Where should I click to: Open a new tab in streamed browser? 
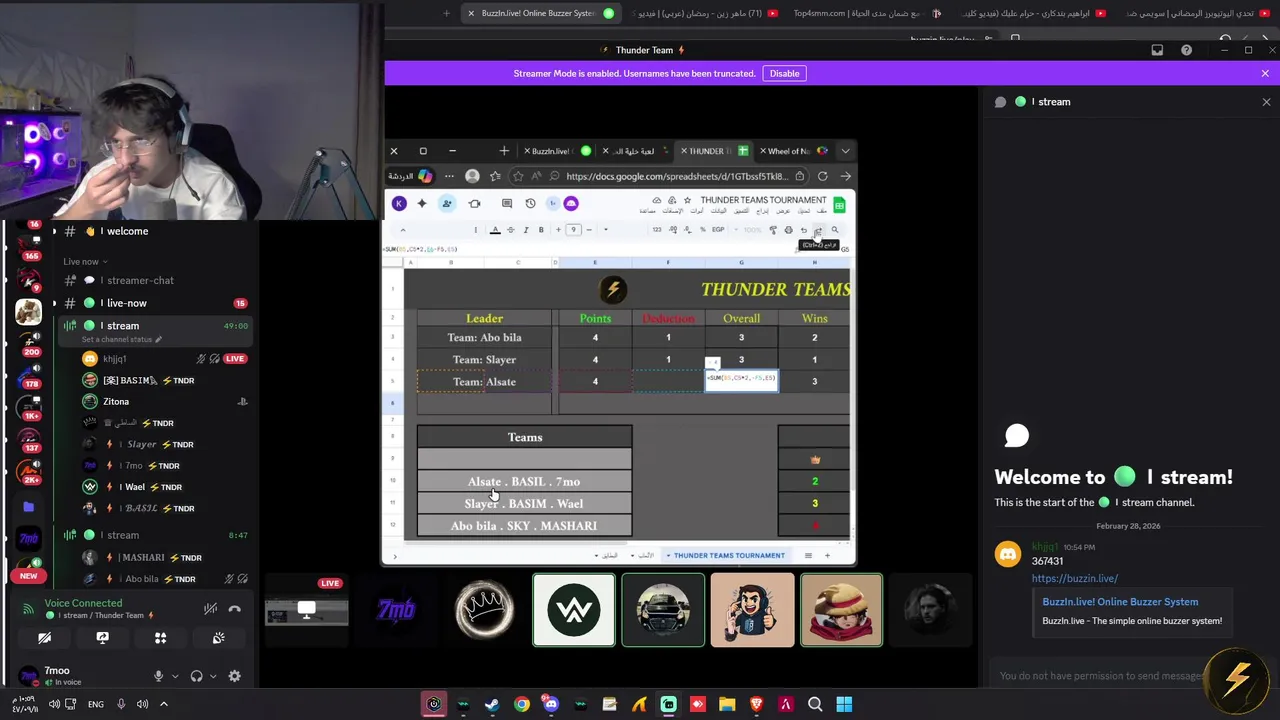(x=504, y=151)
